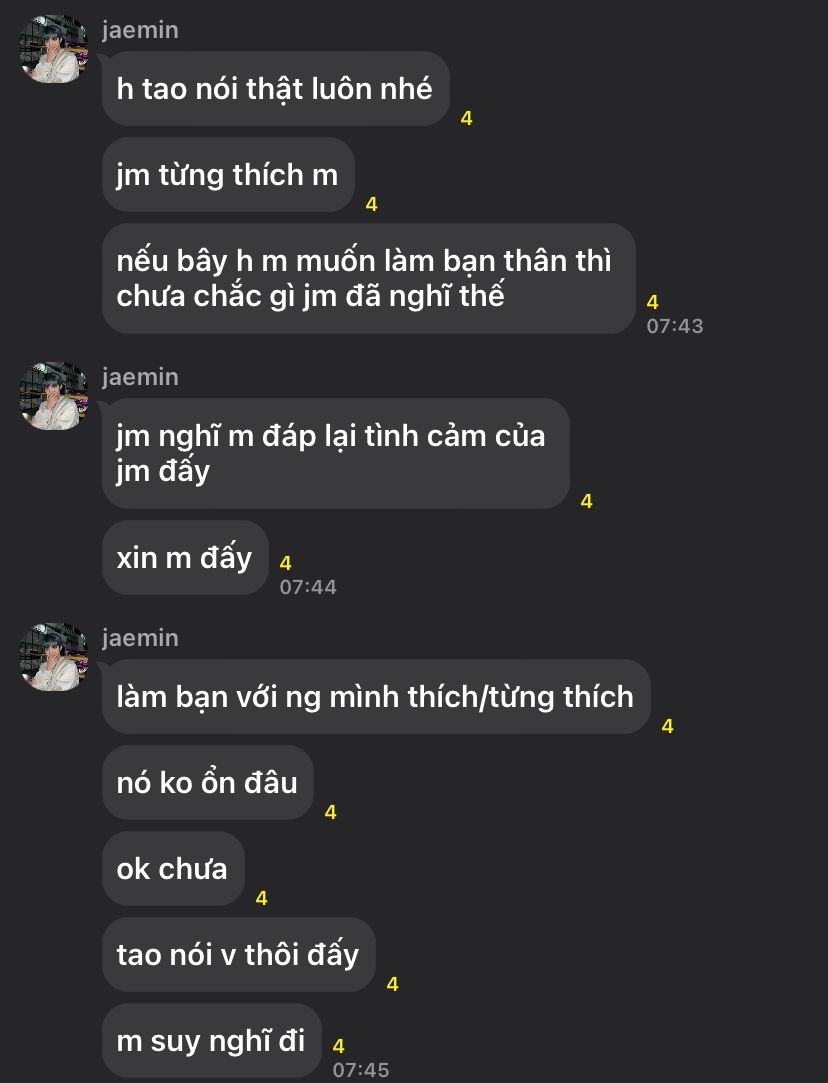Select the 'làm bạn với ng mình thích' bubble
828x1083 pixels.
pos(376,697)
